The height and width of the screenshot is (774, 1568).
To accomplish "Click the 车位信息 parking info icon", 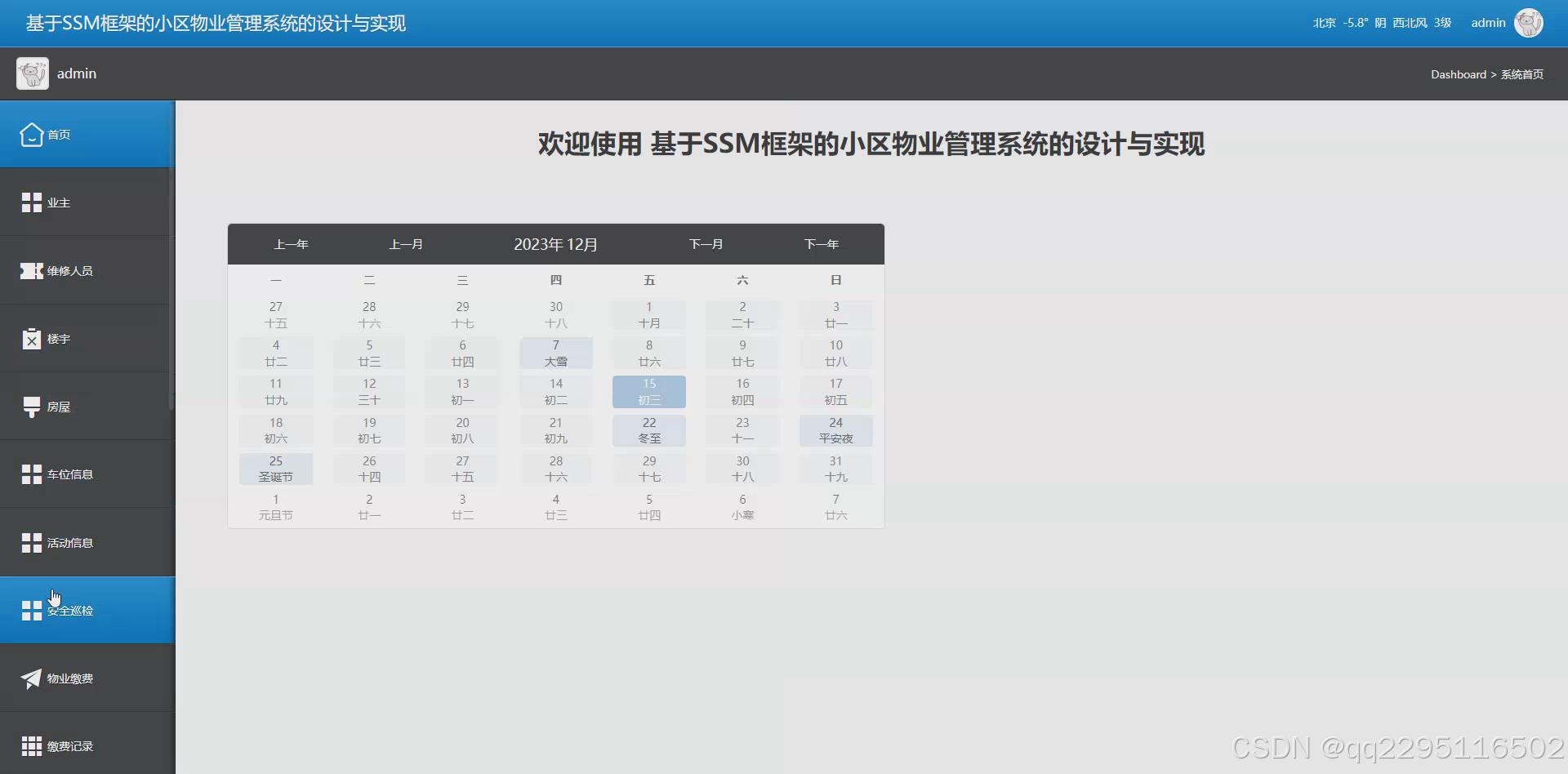I will 32,474.
